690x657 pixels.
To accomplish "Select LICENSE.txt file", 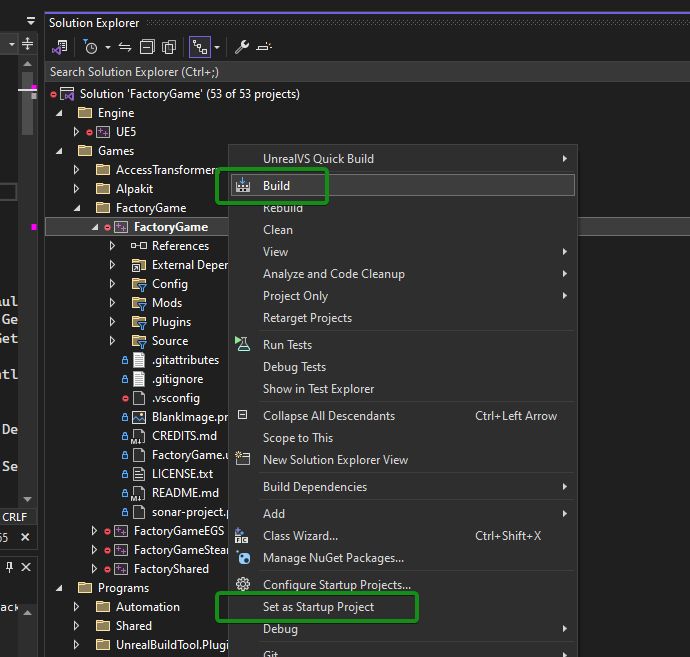I will [182, 473].
